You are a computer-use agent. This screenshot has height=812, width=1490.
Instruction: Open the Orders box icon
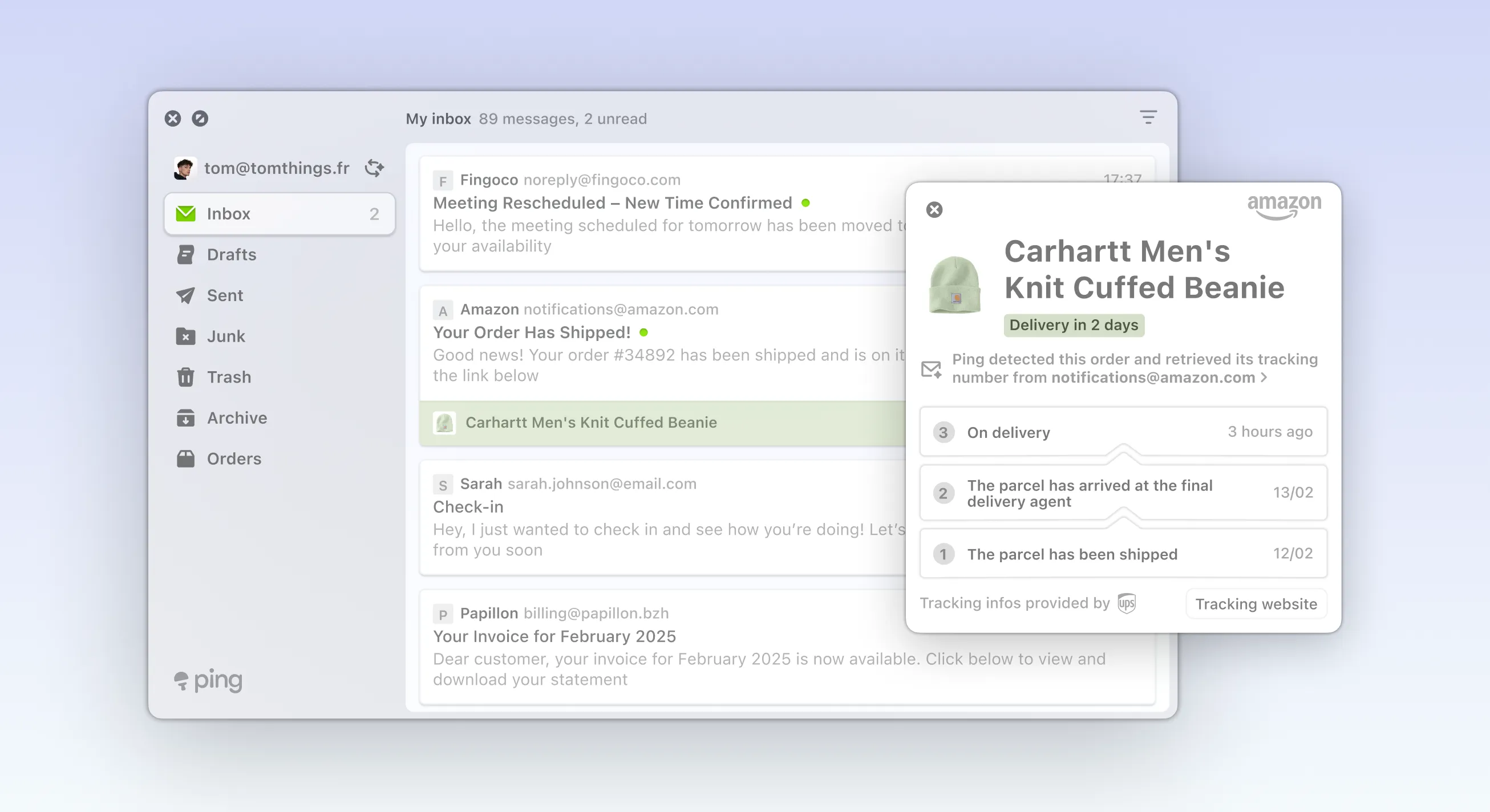pyautogui.click(x=185, y=458)
